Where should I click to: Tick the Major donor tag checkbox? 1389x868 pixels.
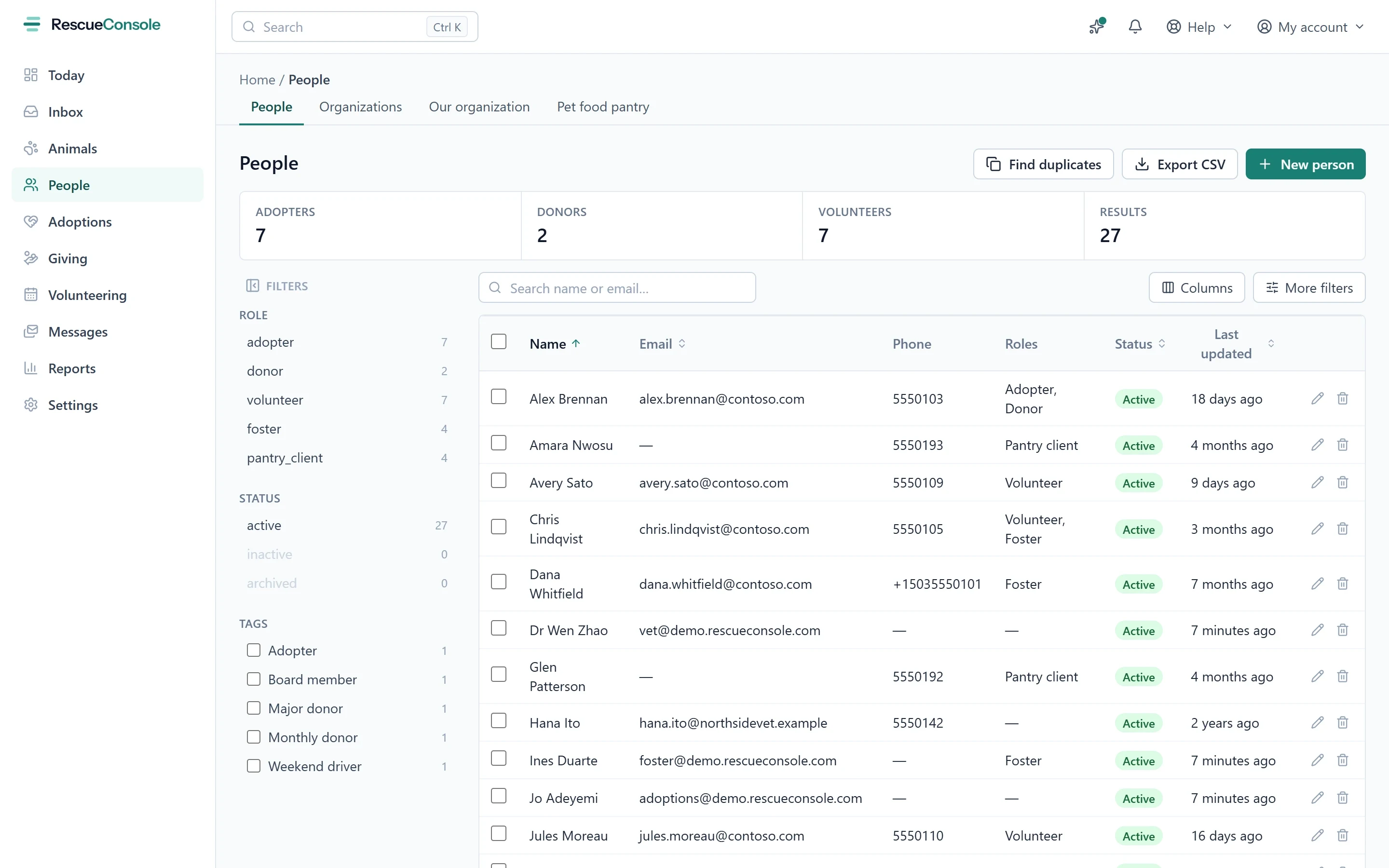(x=254, y=708)
